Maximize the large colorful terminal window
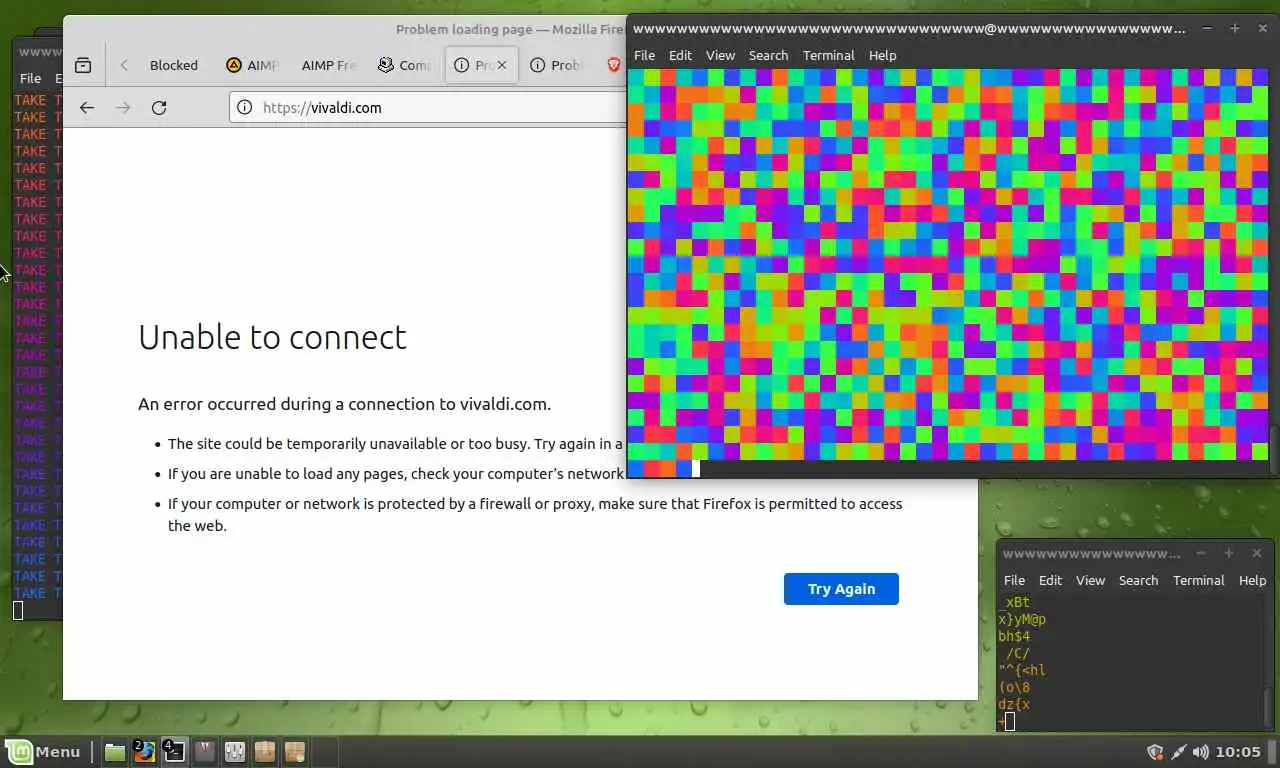Viewport: 1280px width, 768px height. tap(1234, 29)
